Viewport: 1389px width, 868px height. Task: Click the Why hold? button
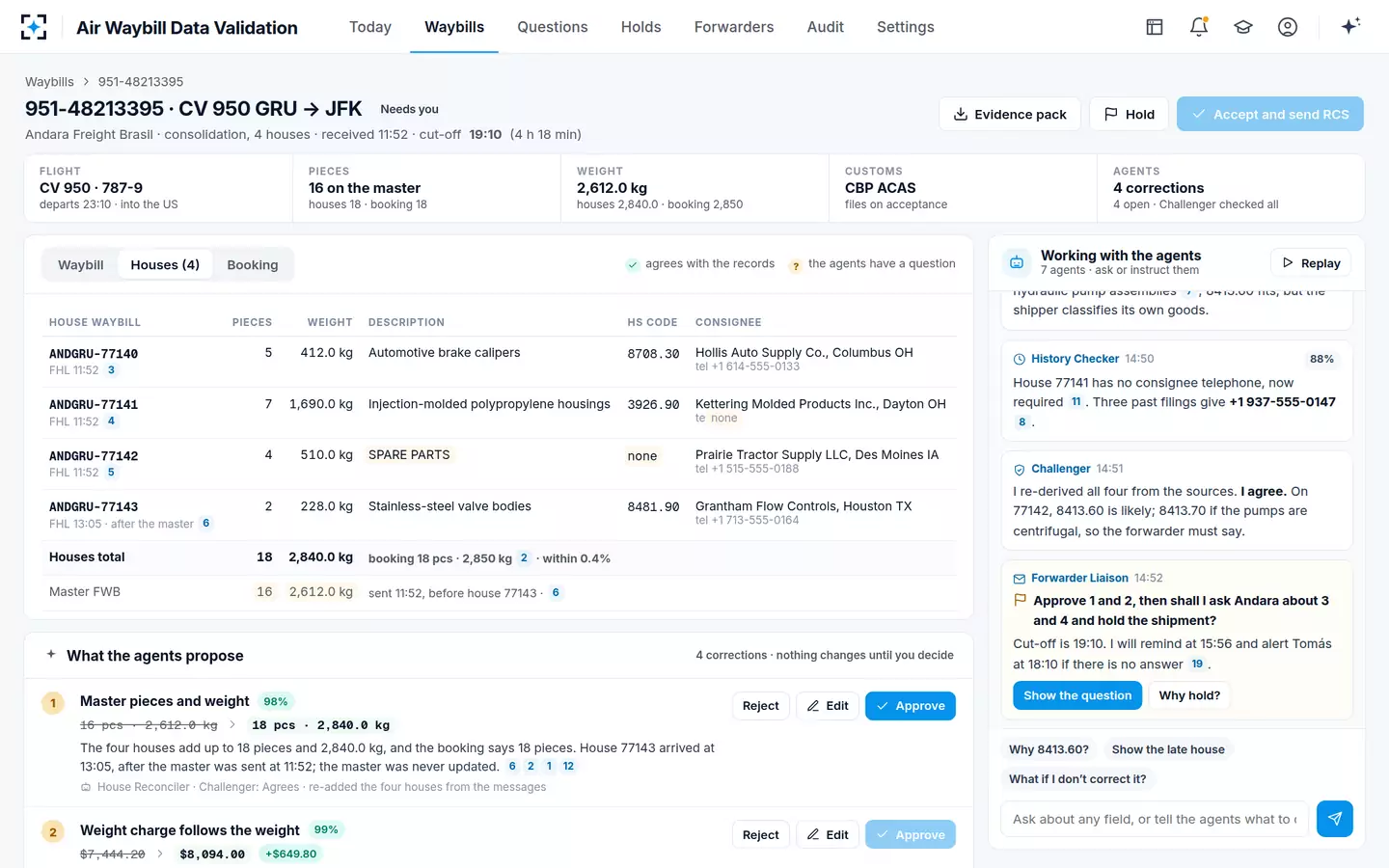pyautogui.click(x=1189, y=695)
